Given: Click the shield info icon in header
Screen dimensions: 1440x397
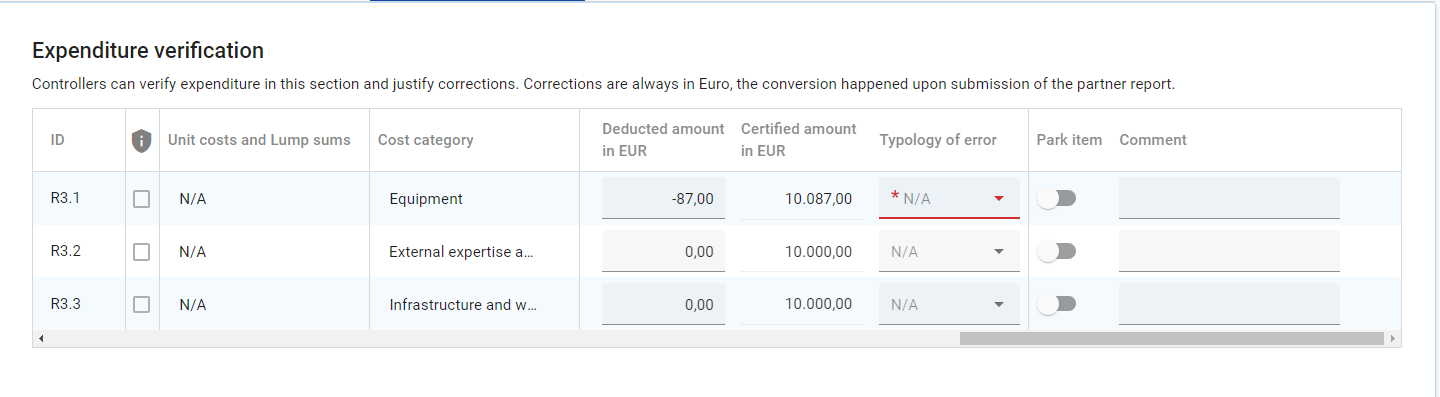Looking at the screenshot, I should [x=142, y=141].
